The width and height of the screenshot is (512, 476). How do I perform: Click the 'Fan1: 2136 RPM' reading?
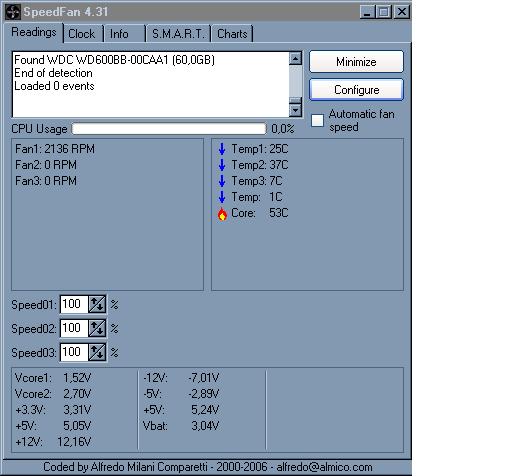[55, 149]
